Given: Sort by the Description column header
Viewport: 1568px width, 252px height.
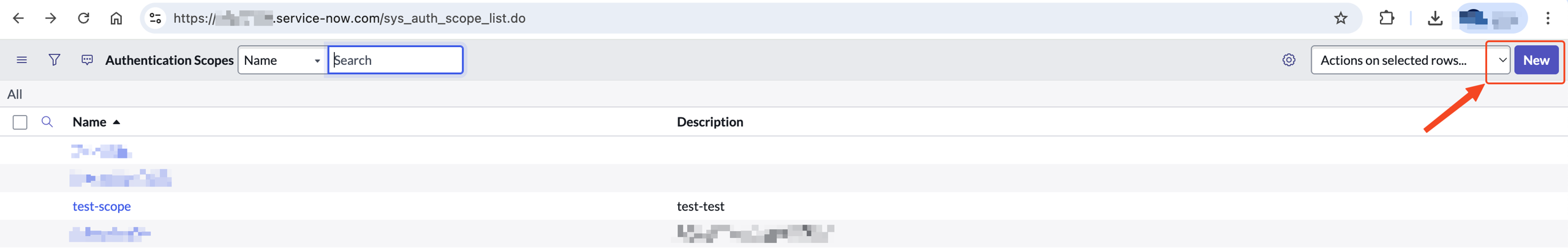Looking at the screenshot, I should coord(710,122).
